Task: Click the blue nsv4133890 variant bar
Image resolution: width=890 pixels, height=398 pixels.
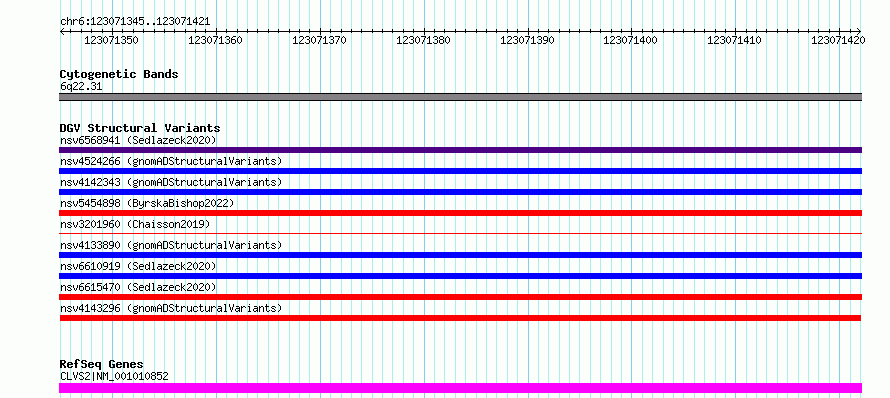Action: 460,255
